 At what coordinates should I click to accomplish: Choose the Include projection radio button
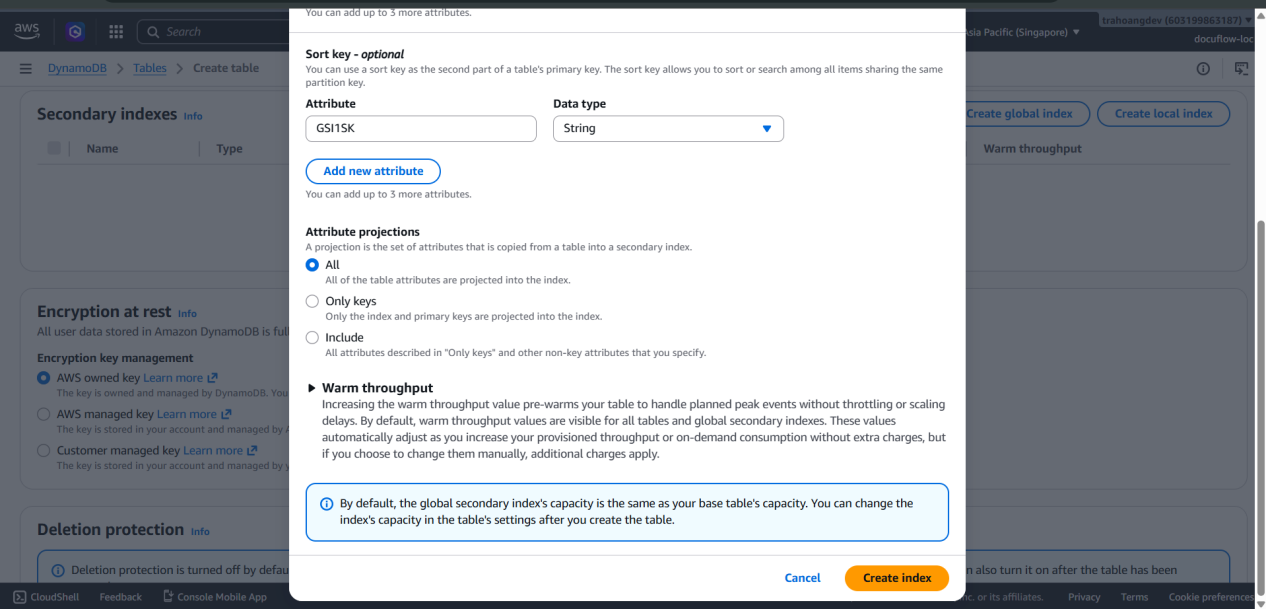pos(312,338)
